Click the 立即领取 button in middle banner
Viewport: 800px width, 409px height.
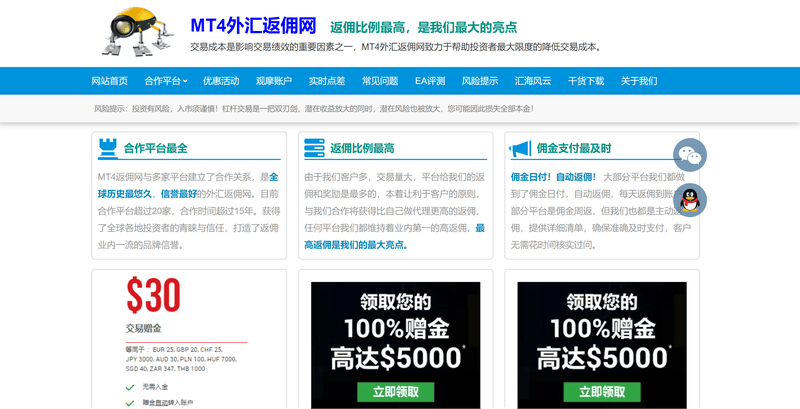coord(395,392)
